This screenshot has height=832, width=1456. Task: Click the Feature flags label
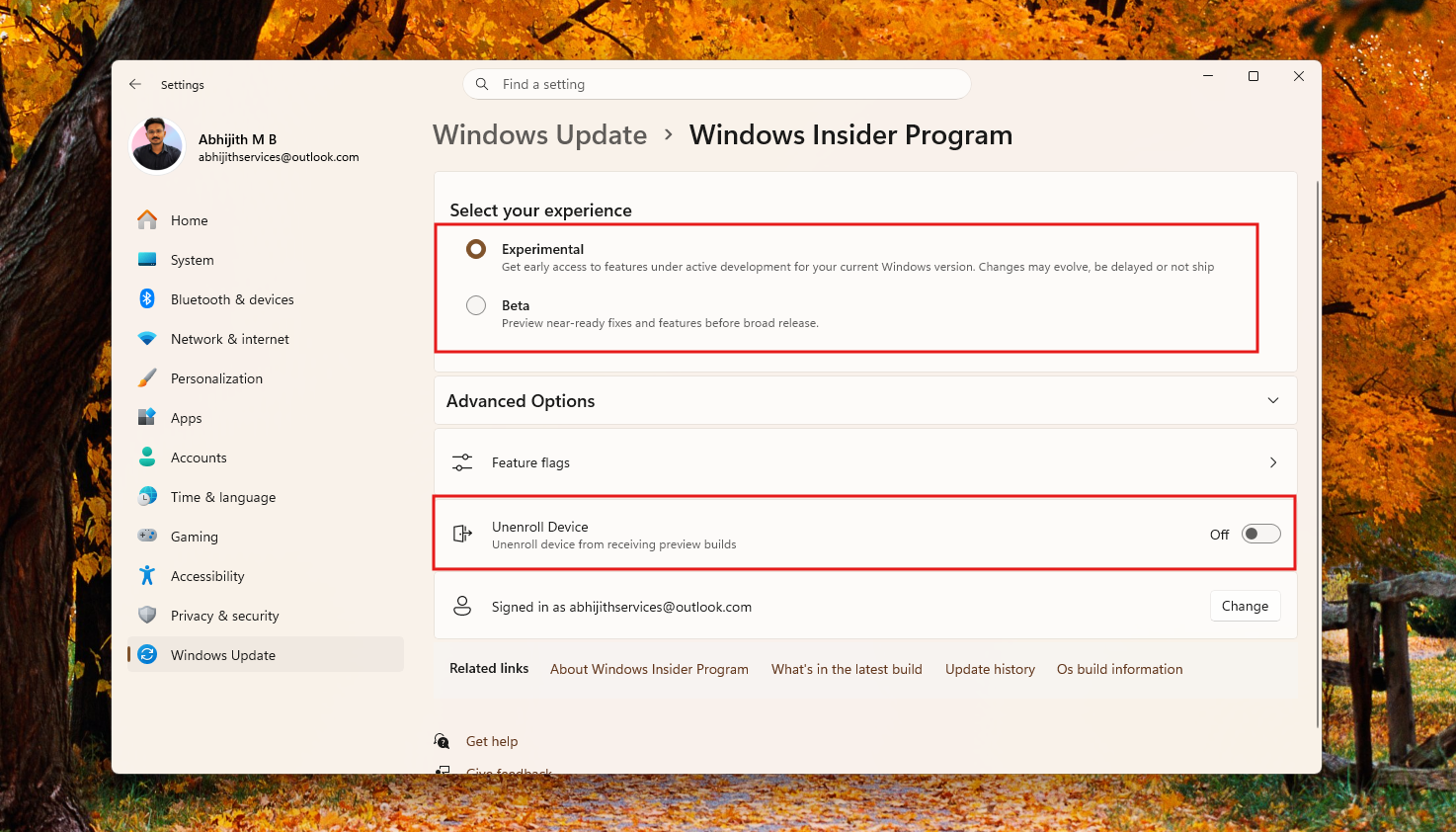coord(530,462)
